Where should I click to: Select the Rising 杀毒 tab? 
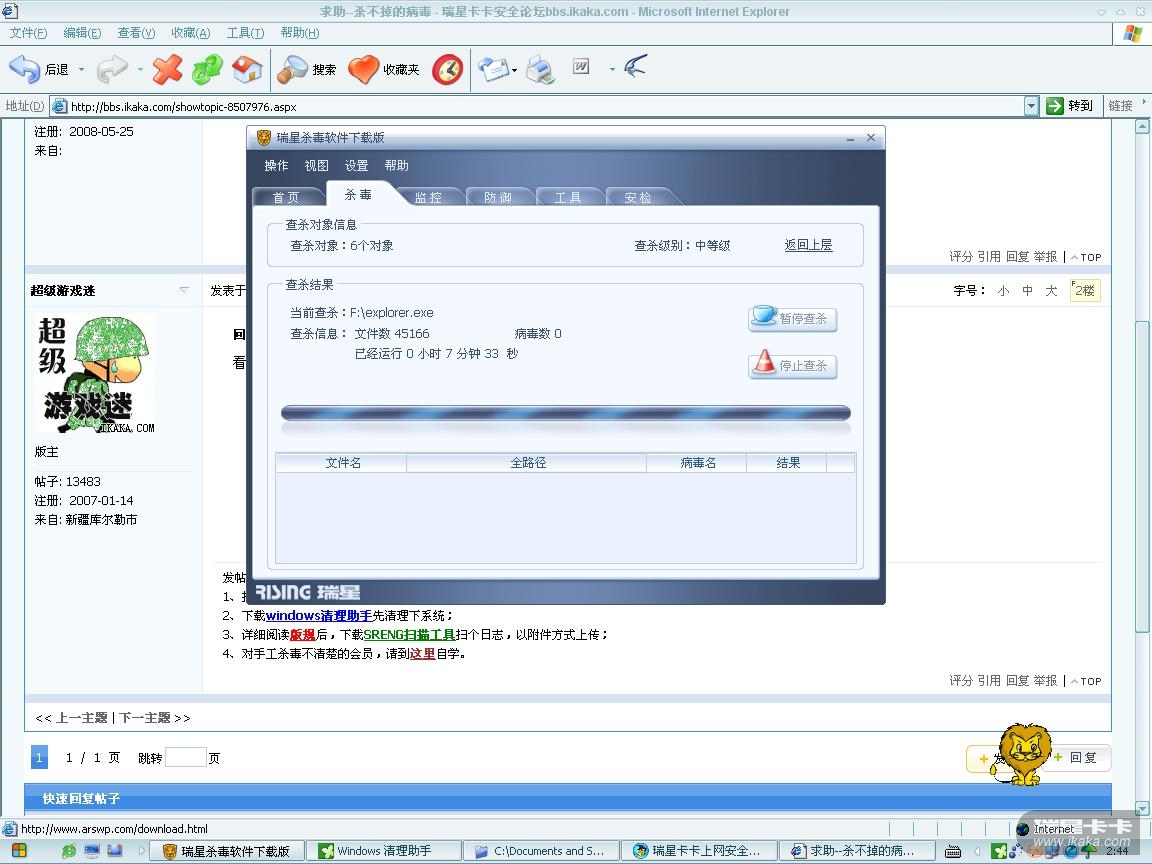point(359,195)
